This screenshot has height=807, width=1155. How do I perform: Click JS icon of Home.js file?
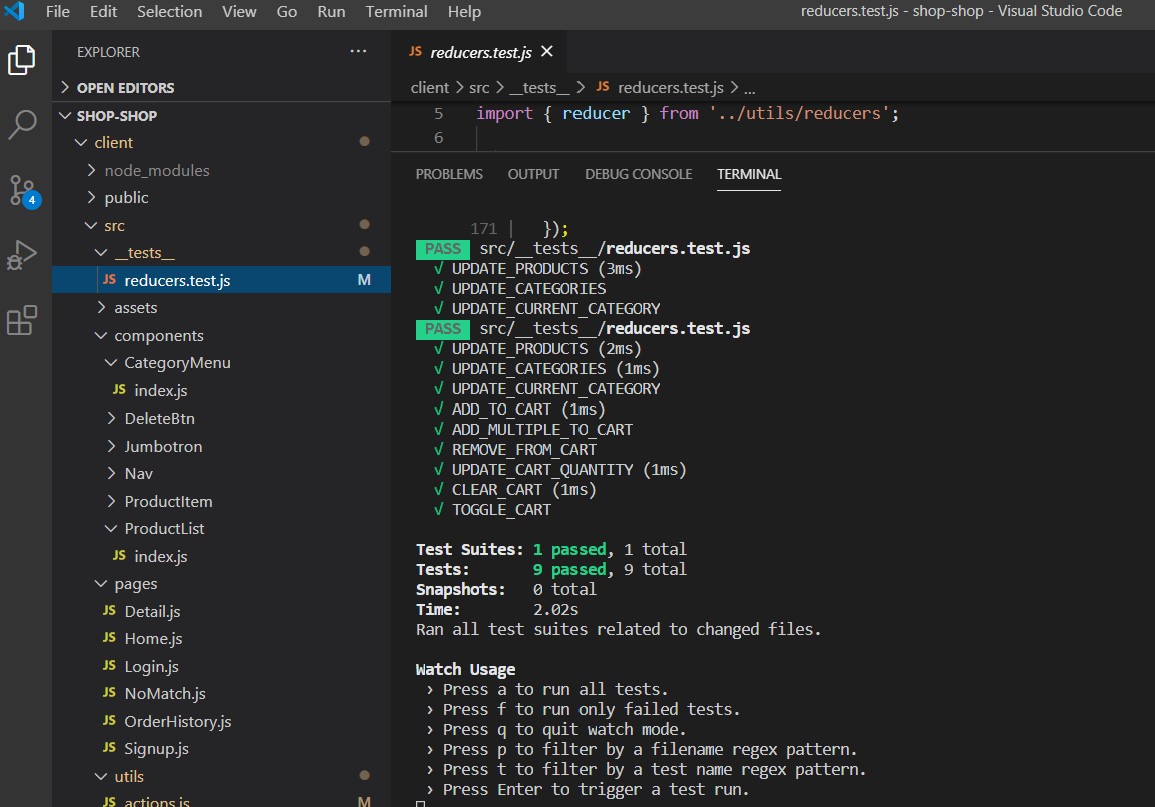pos(110,638)
